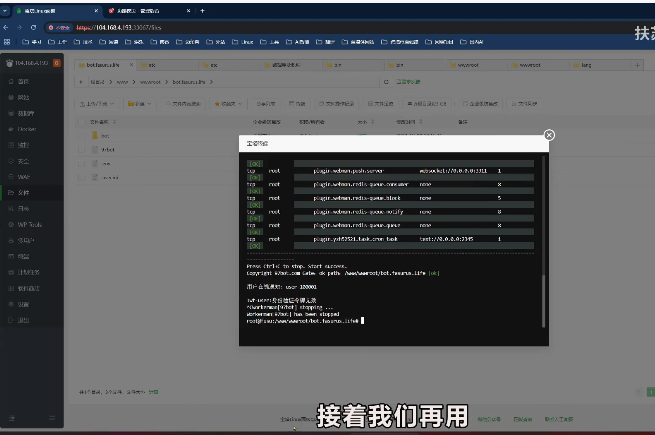655x435 pixels.
Task: Go back in browser history
Action: (x=6, y=28)
